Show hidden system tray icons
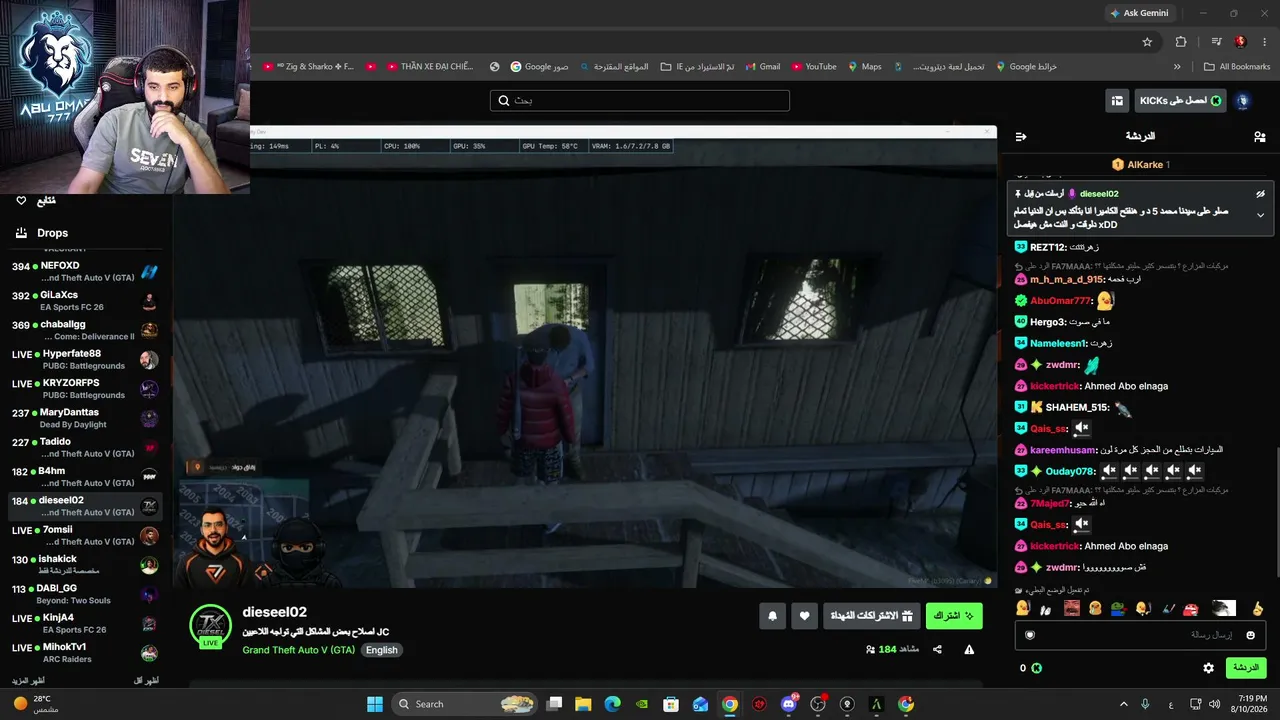 pos(1123,704)
